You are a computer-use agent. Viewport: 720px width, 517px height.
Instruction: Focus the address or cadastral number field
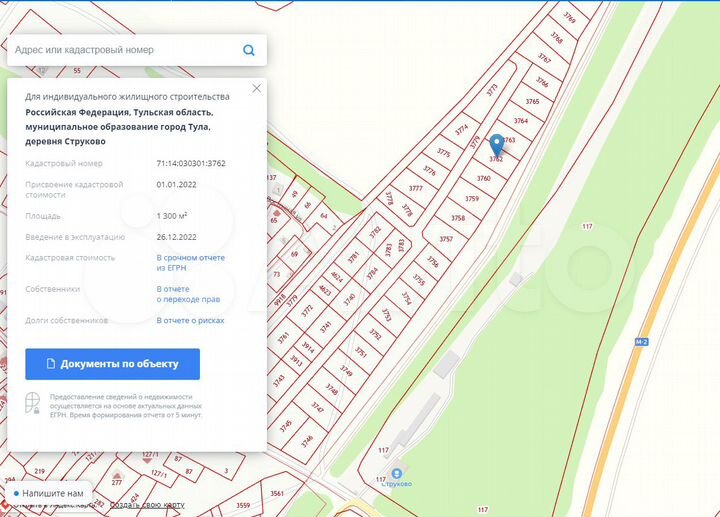click(x=125, y=50)
